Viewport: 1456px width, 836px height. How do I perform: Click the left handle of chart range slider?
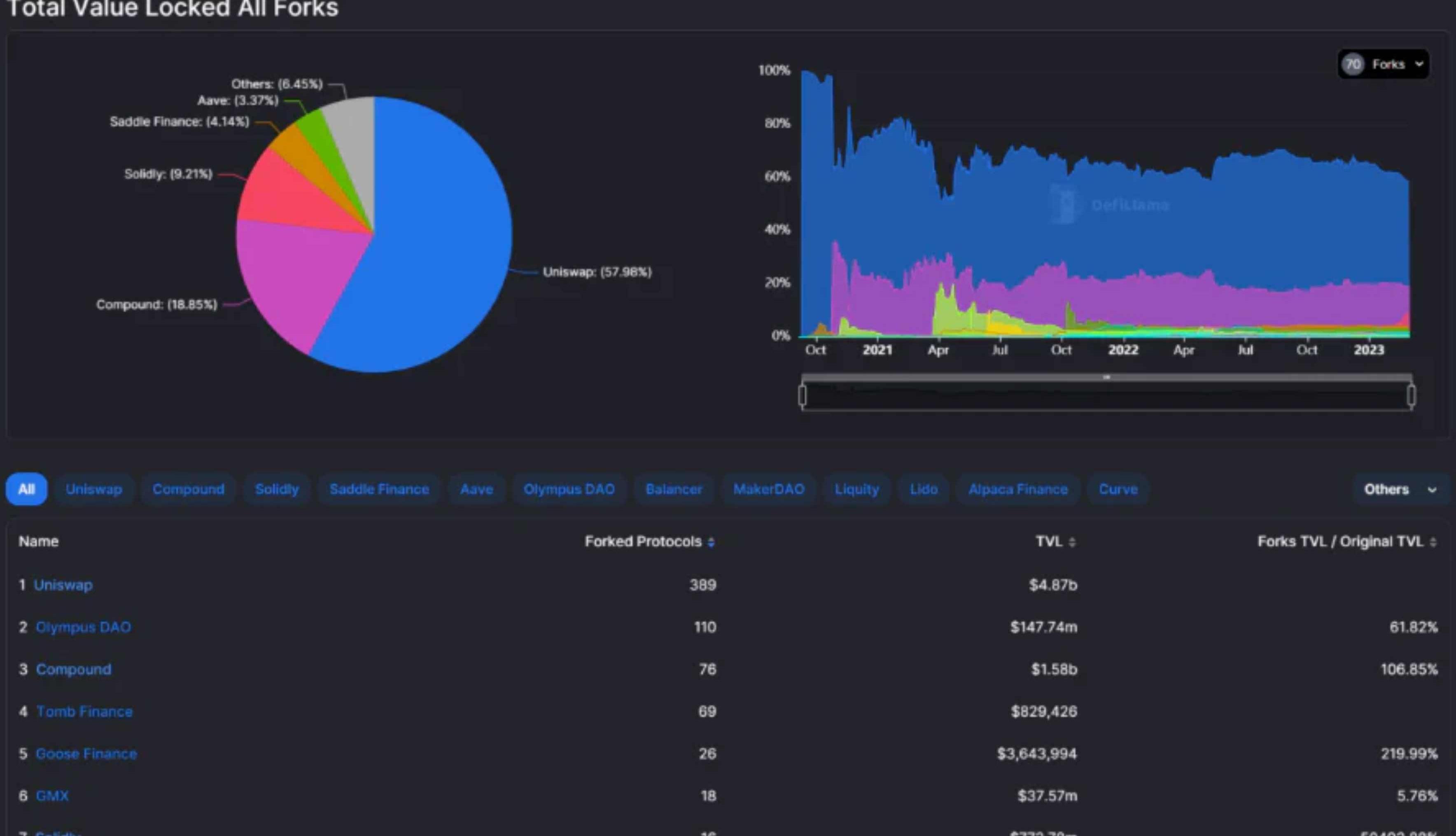[802, 396]
